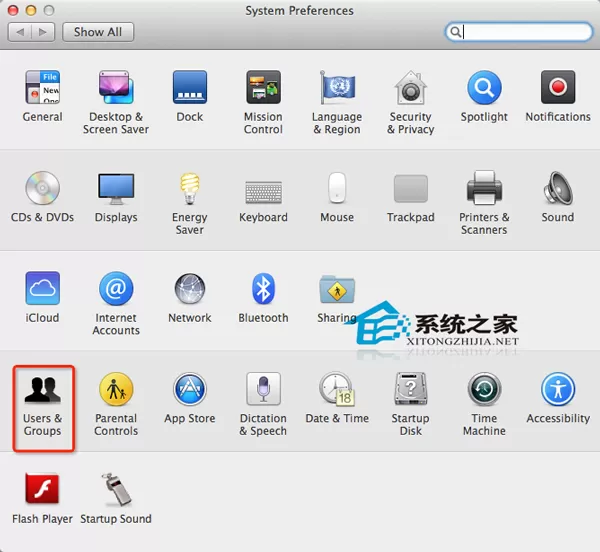This screenshot has width=600, height=552.
Task: Open the Users & Groups preference pane
Action: tap(42, 407)
